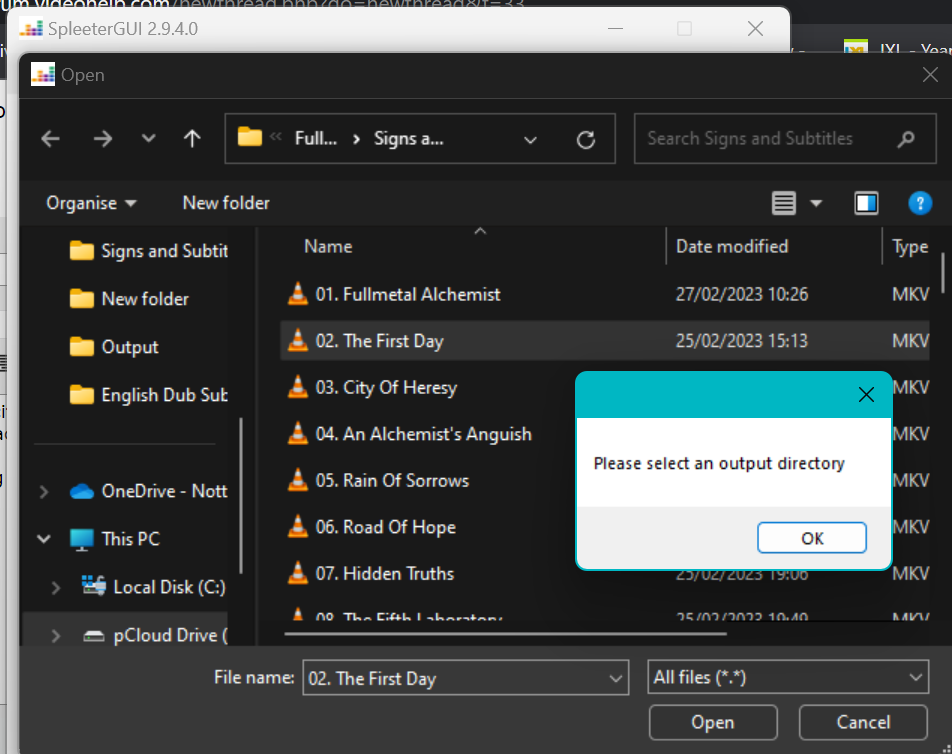Expand the address bar history dropdown
This screenshot has width=952, height=754.
pos(530,140)
